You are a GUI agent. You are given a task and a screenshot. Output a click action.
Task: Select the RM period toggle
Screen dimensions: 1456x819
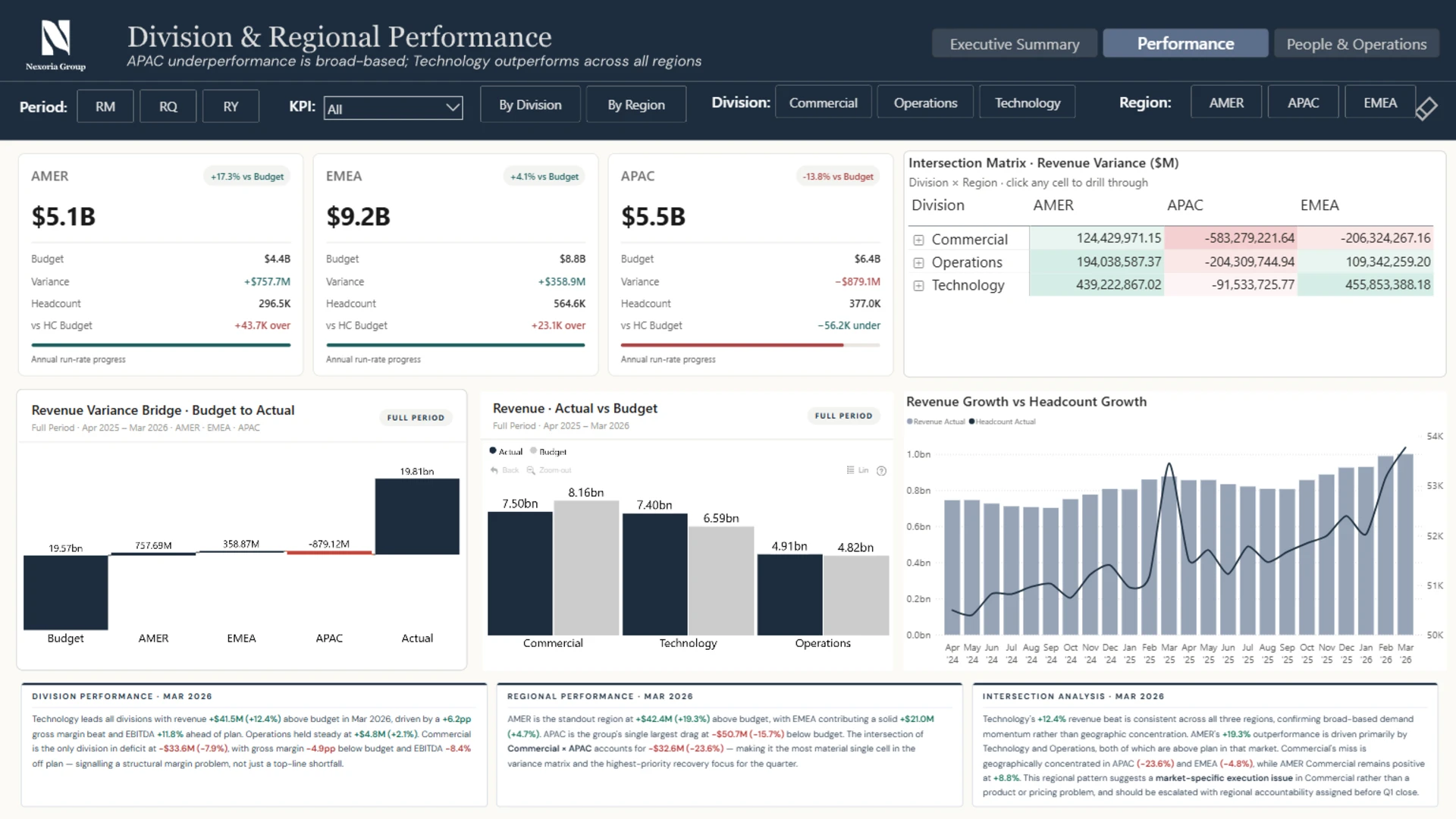tap(105, 106)
